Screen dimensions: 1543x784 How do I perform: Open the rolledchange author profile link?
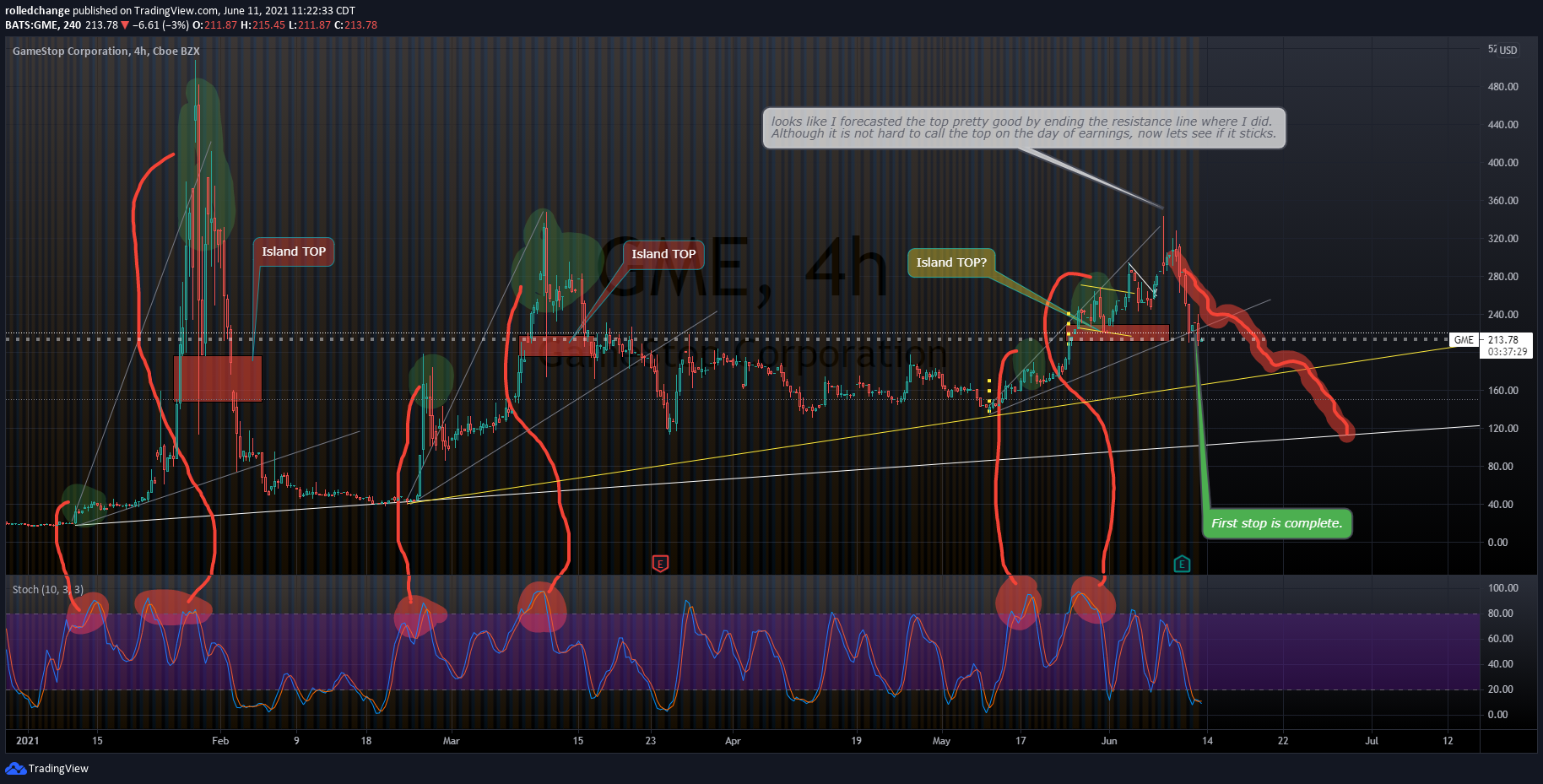point(37,11)
